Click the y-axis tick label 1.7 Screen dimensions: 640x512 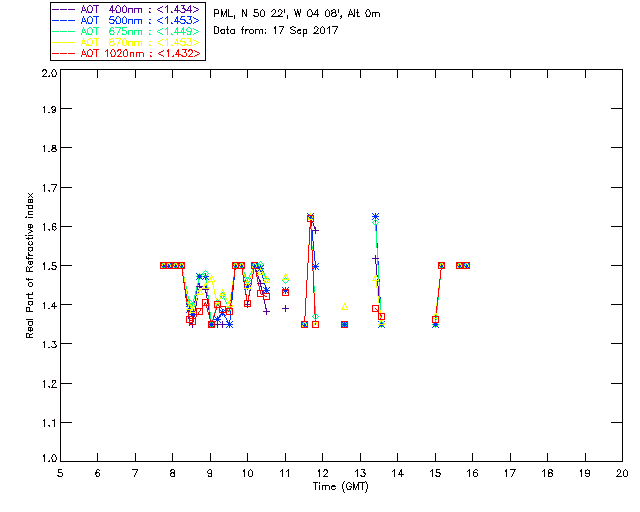coord(49,188)
